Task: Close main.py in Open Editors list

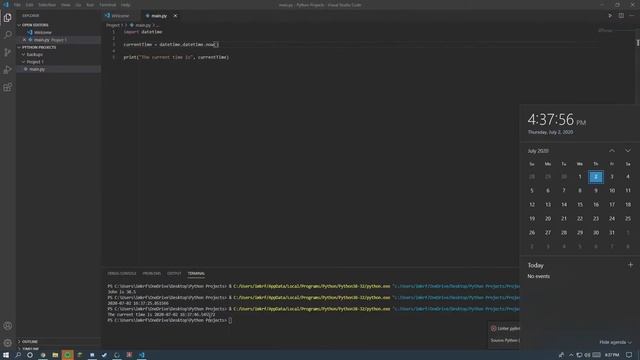Action: pyautogui.click(x=24, y=40)
